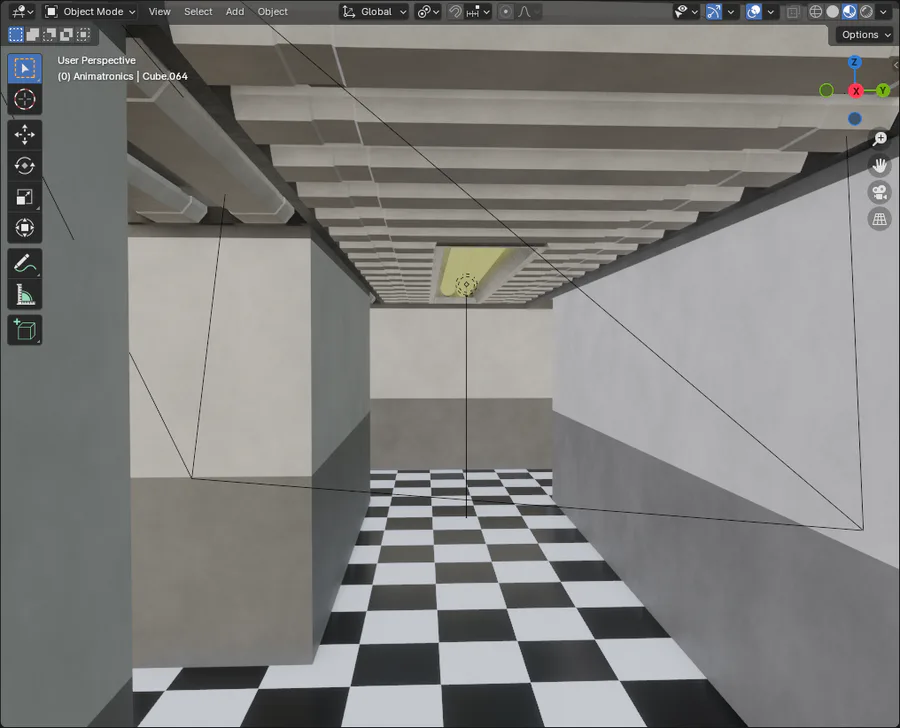Image resolution: width=900 pixels, height=728 pixels.
Task: Click the User Perspective label
Action: click(96, 60)
